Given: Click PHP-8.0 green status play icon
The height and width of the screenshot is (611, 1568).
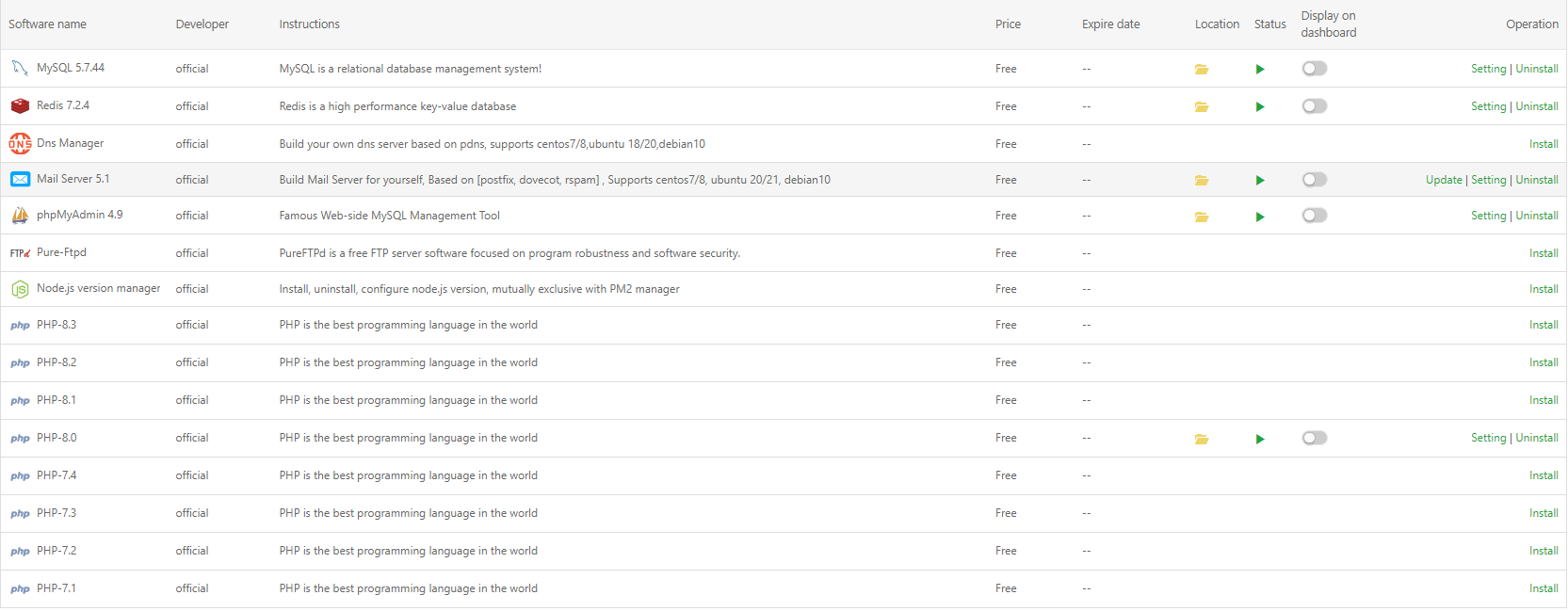Looking at the screenshot, I should pyautogui.click(x=1260, y=439).
